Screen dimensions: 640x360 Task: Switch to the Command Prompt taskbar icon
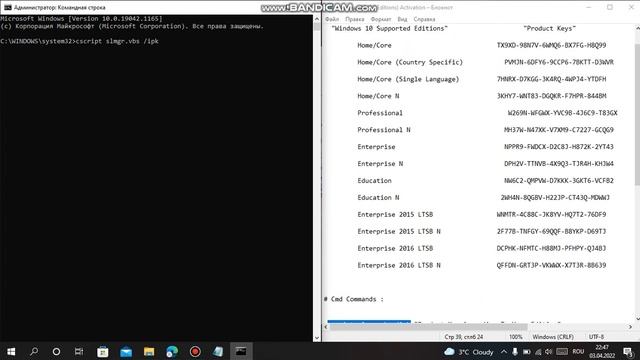click(241, 351)
